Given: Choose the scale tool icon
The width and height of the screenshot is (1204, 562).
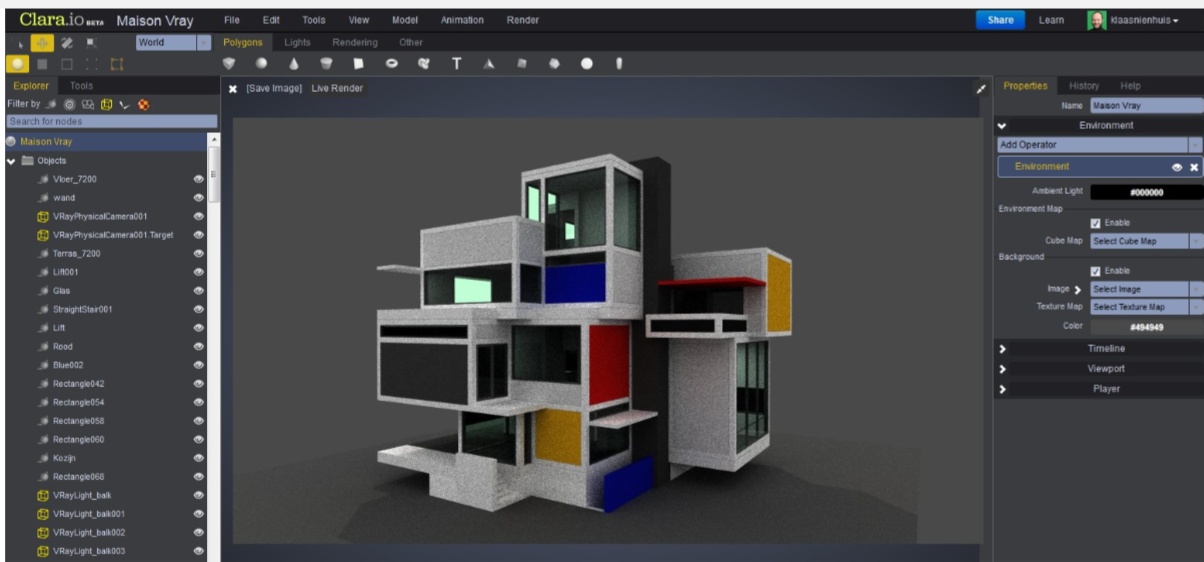Looking at the screenshot, I should (91, 43).
